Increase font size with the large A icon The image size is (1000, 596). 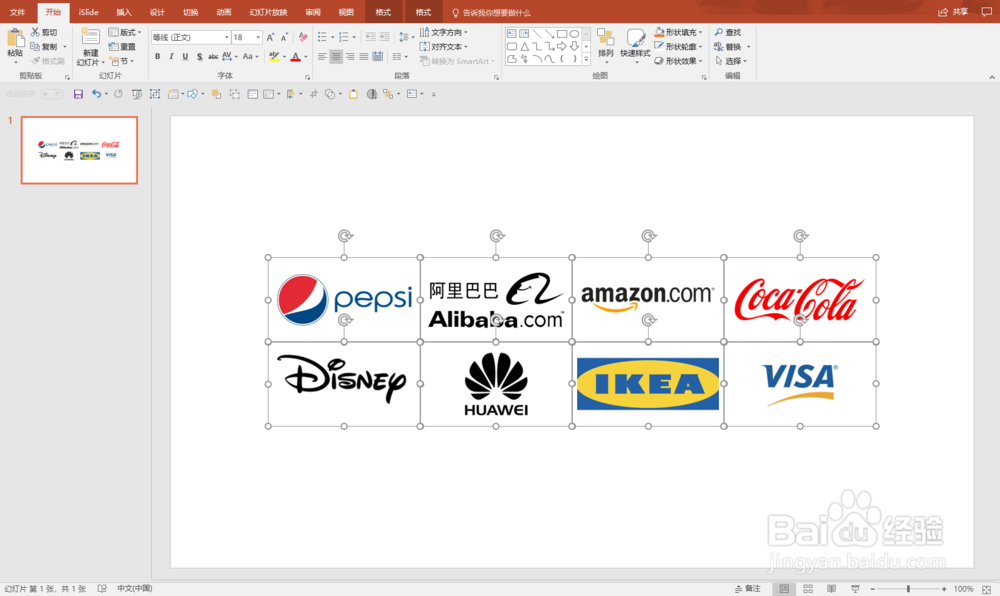point(270,37)
